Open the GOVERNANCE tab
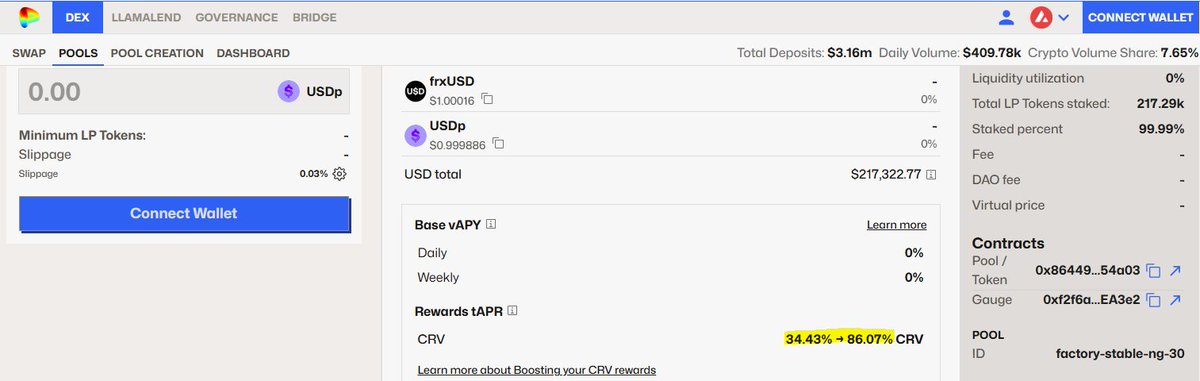The image size is (1200, 381). 236,17
